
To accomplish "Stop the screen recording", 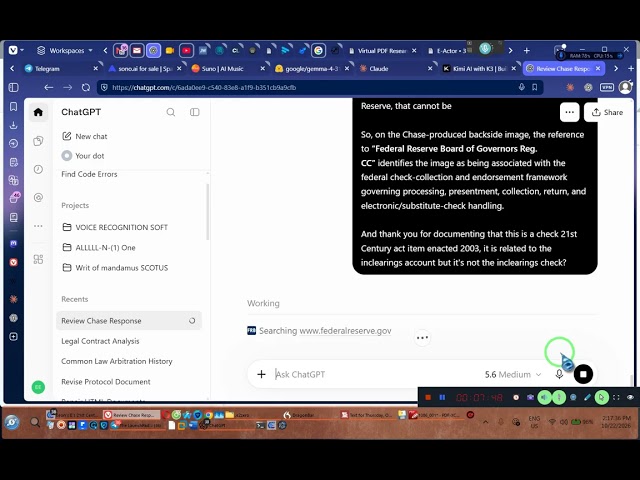I will 428,397.
